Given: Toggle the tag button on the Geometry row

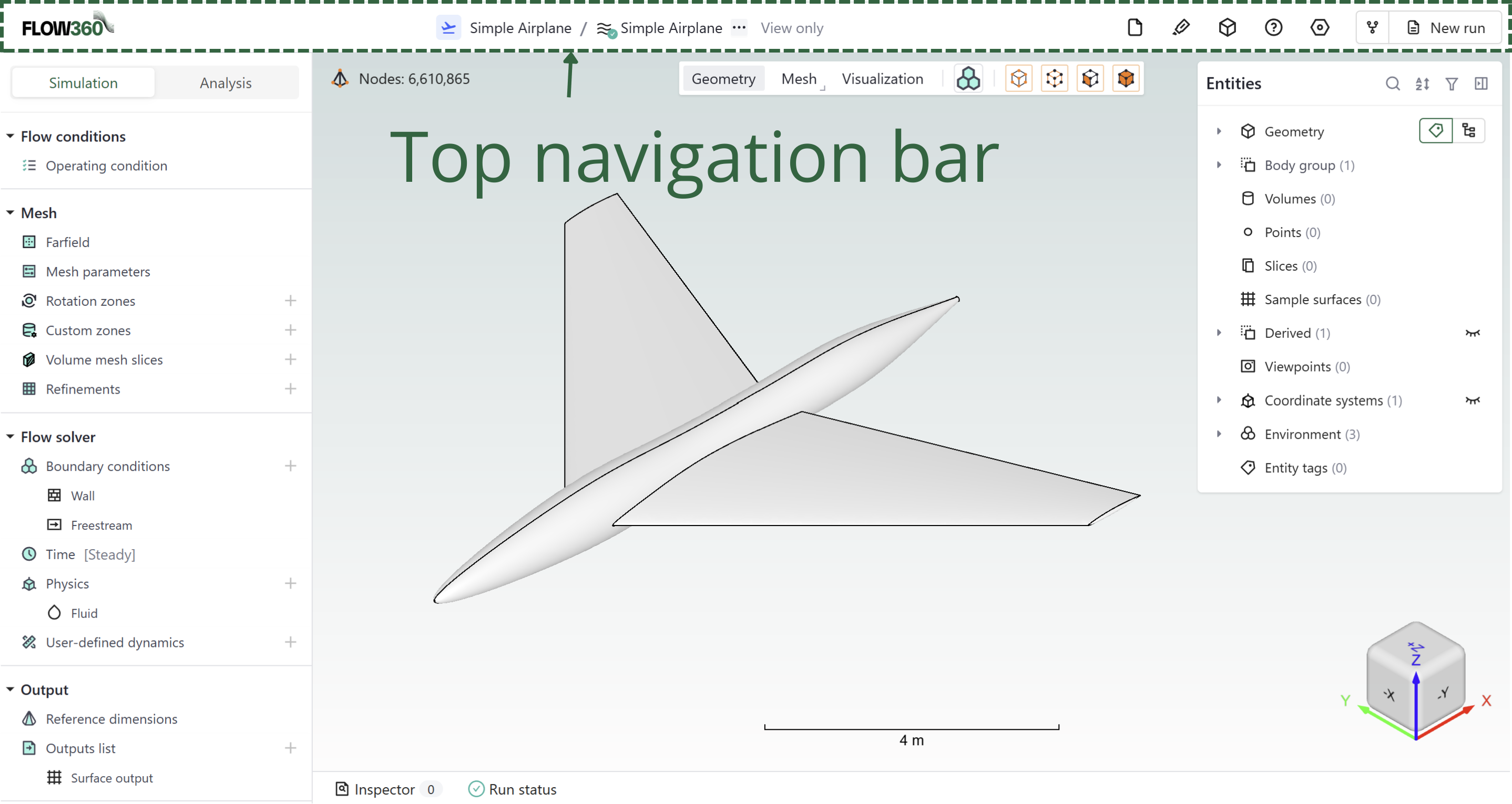Looking at the screenshot, I should (1436, 130).
